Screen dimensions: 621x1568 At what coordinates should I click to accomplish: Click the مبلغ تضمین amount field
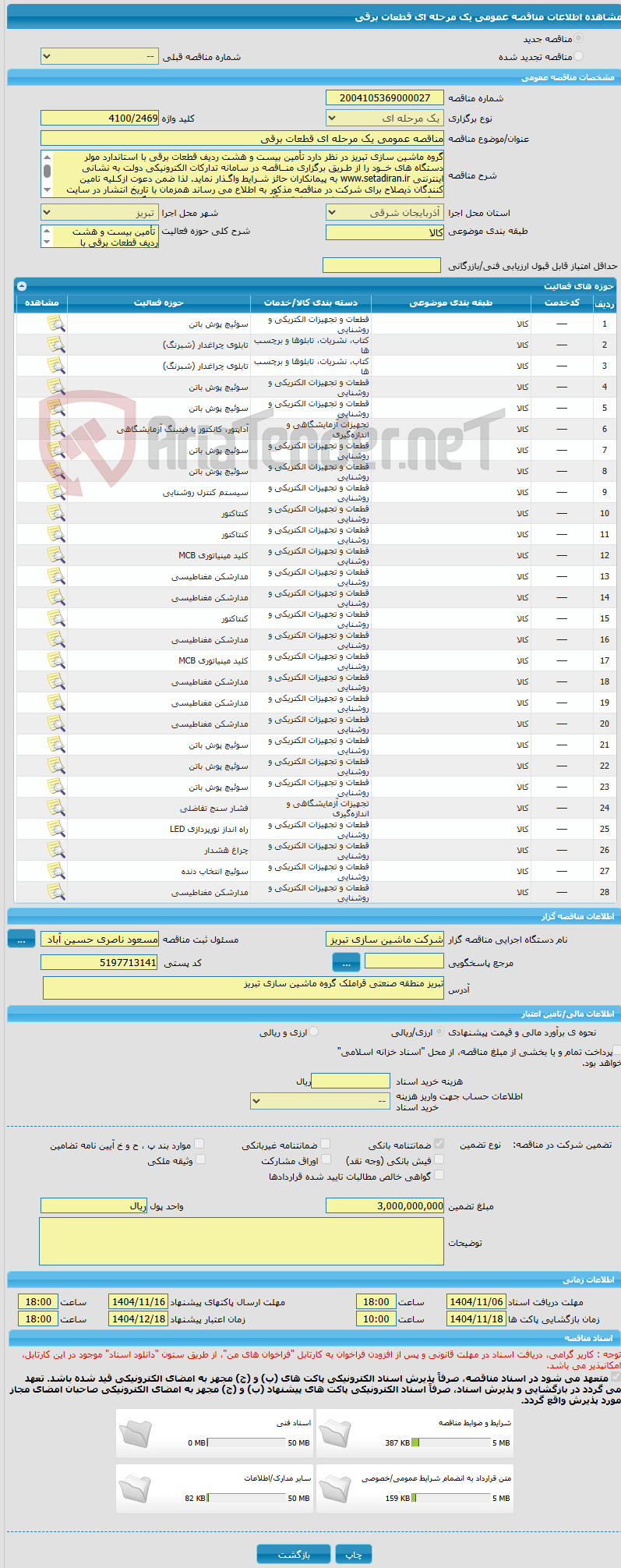[x=385, y=1205]
